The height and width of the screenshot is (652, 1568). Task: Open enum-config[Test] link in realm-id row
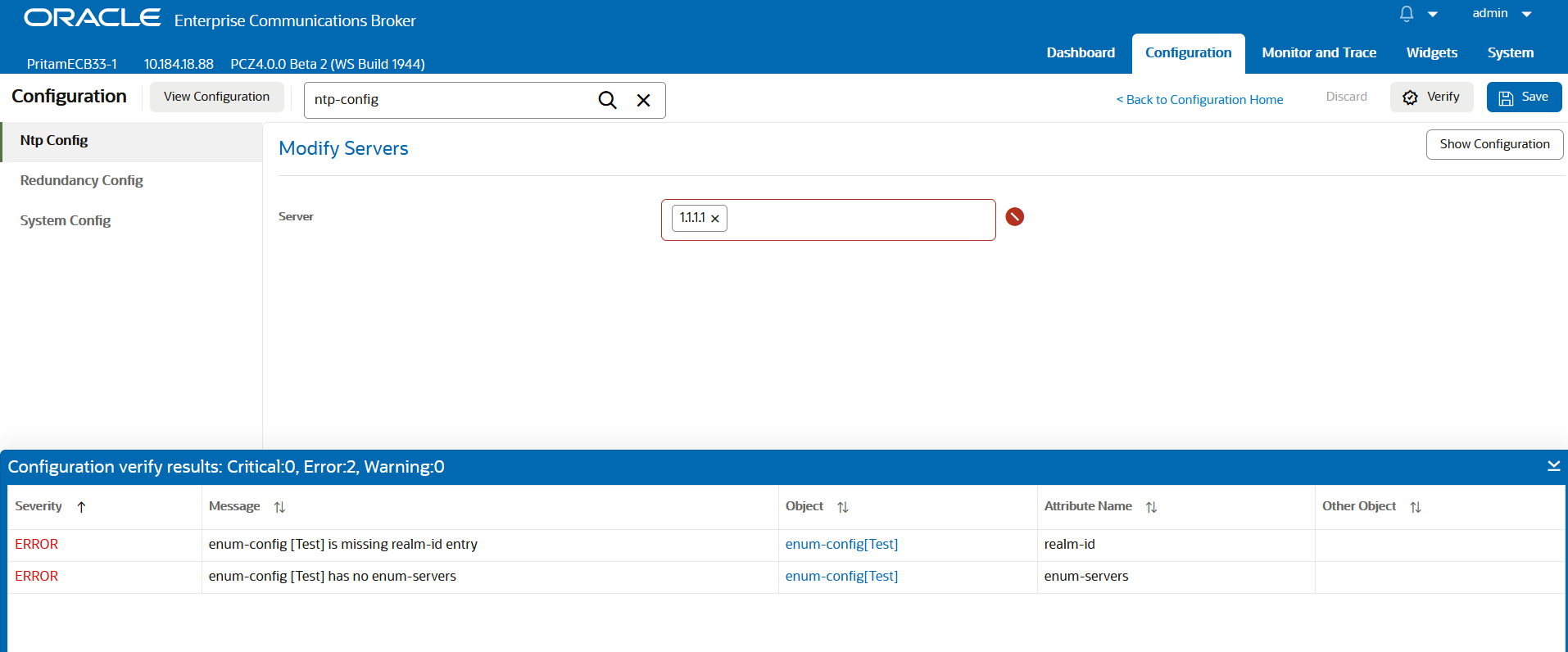pyautogui.click(x=841, y=544)
